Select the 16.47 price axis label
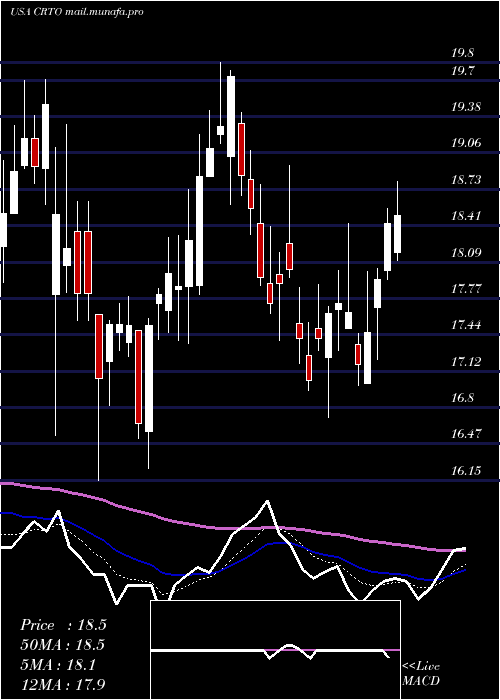 click(466, 433)
